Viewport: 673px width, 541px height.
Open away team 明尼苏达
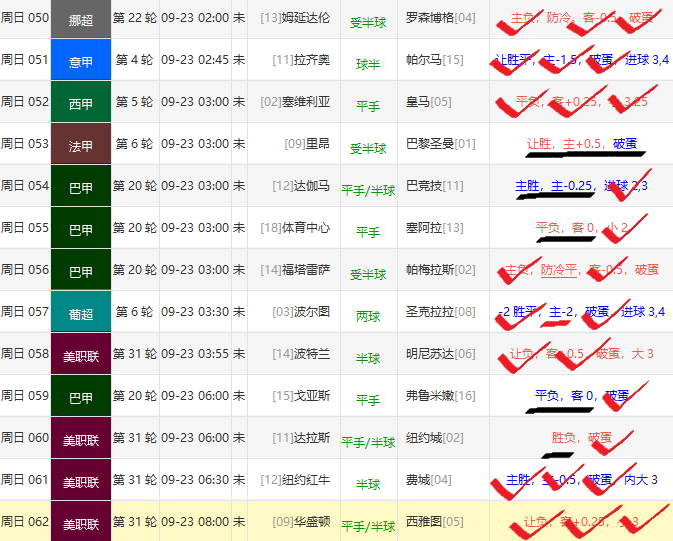click(x=430, y=354)
